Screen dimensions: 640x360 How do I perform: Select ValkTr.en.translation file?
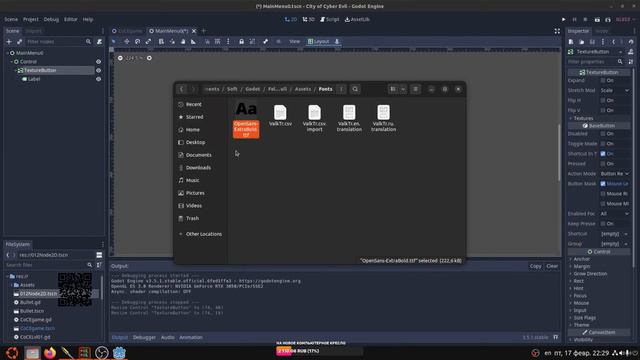(x=349, y=118)
